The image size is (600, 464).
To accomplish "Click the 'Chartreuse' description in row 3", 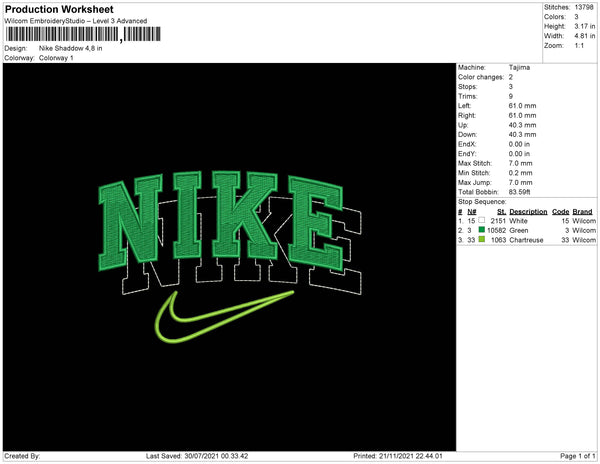I will click(526, 240).
